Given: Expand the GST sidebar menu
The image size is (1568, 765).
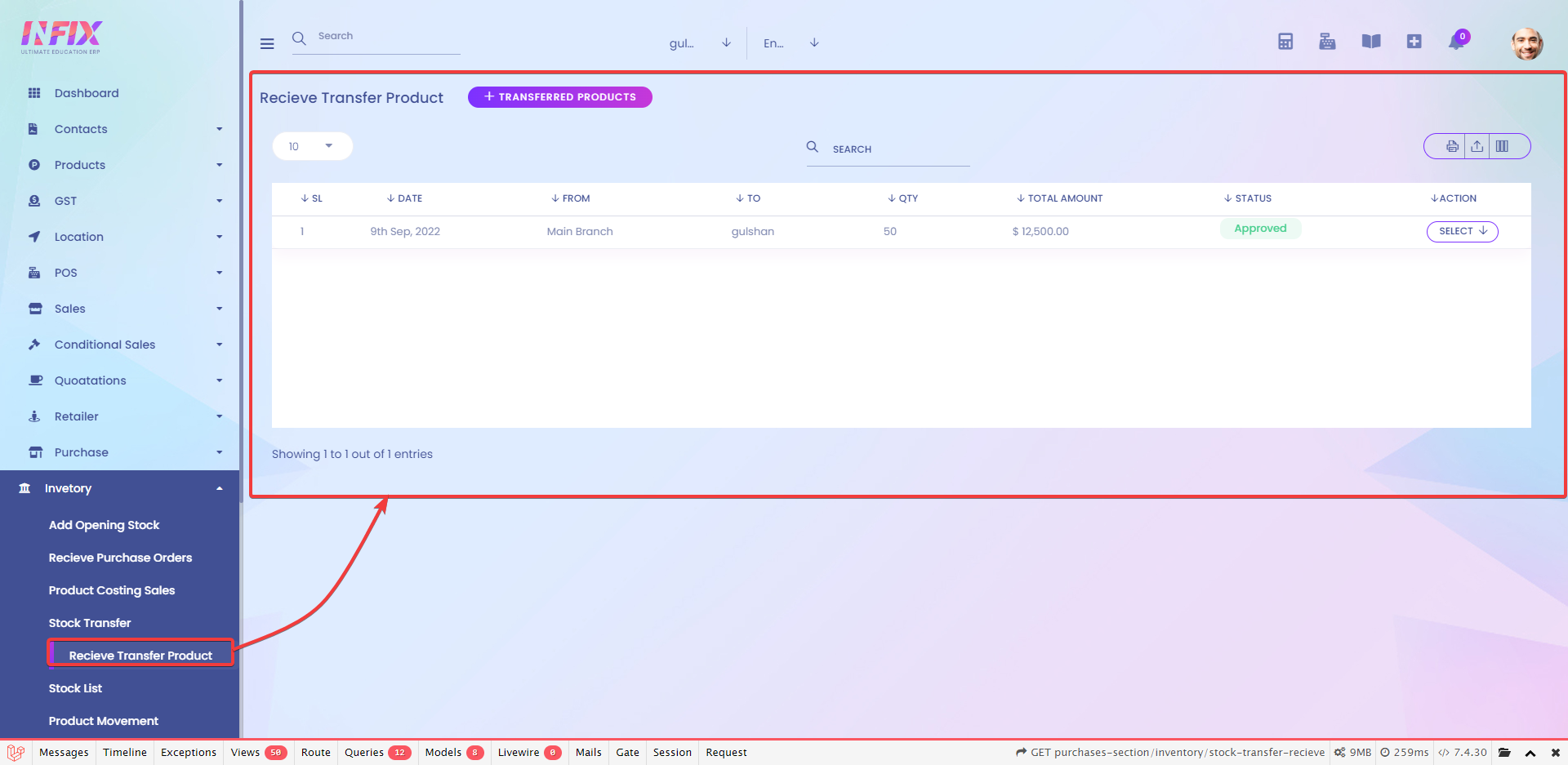Looking at the screenshot, I should tap(119, 201).
